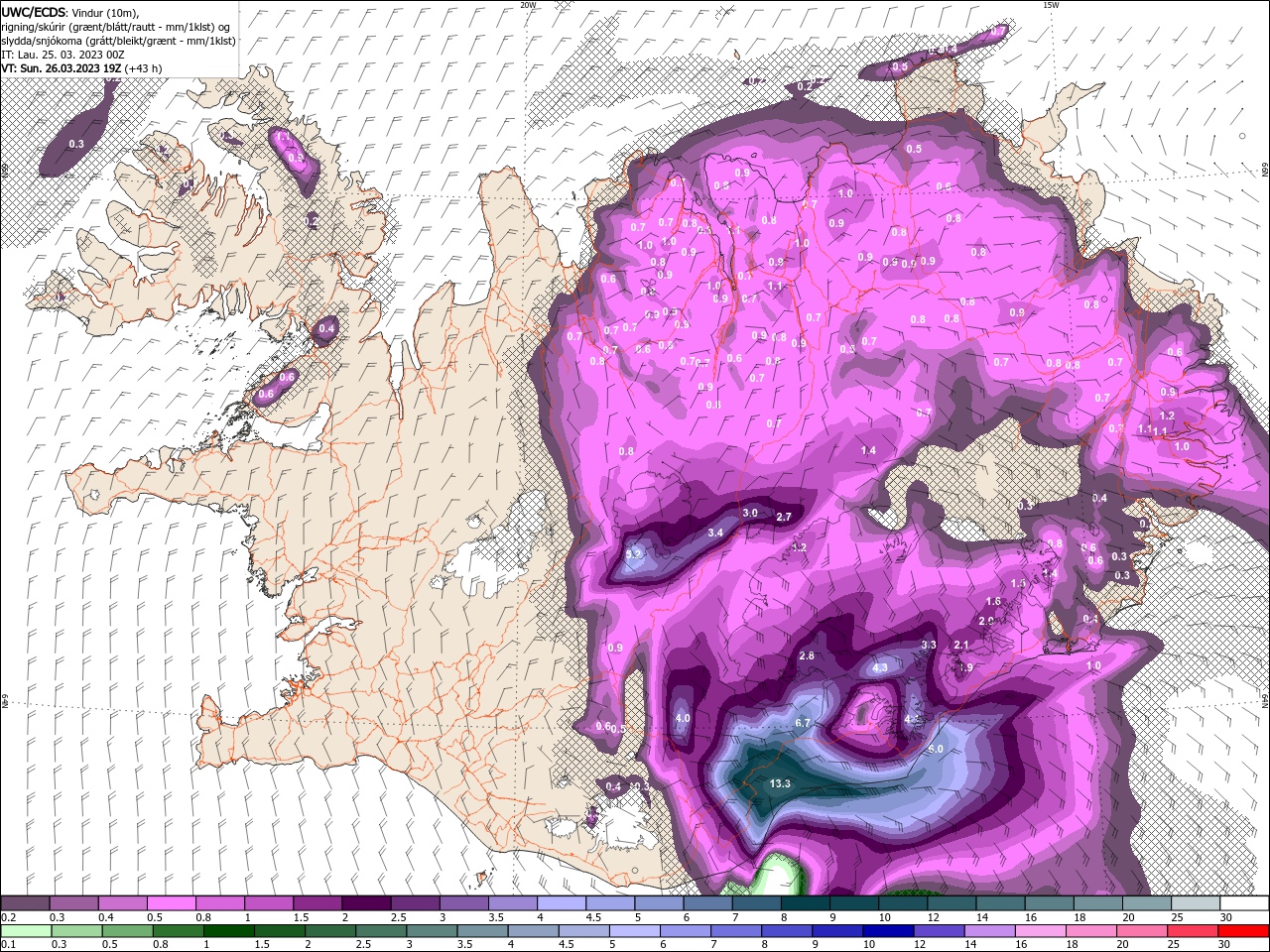Click the VT: Sun. 26.03.2023 19Z line
Image resolution: width=1270 pixels, height=952 pixels.
click(81, 68)
